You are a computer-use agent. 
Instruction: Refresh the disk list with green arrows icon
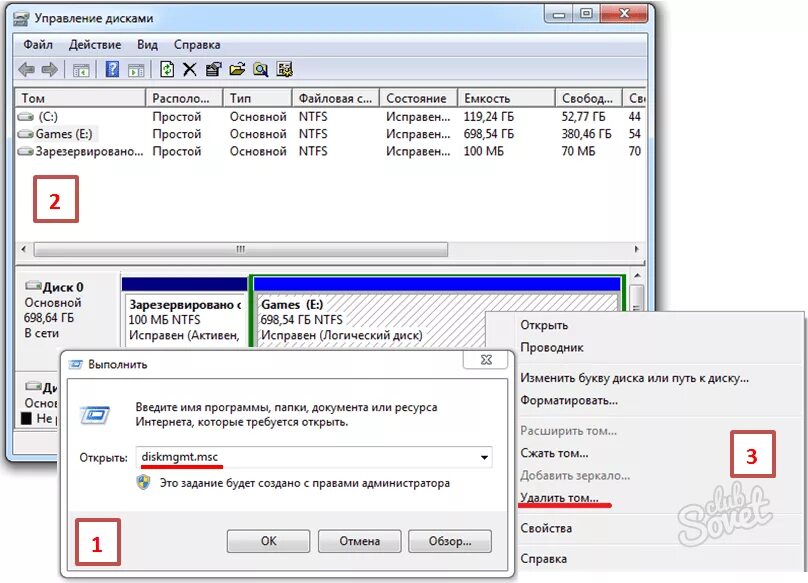(167, 69)
